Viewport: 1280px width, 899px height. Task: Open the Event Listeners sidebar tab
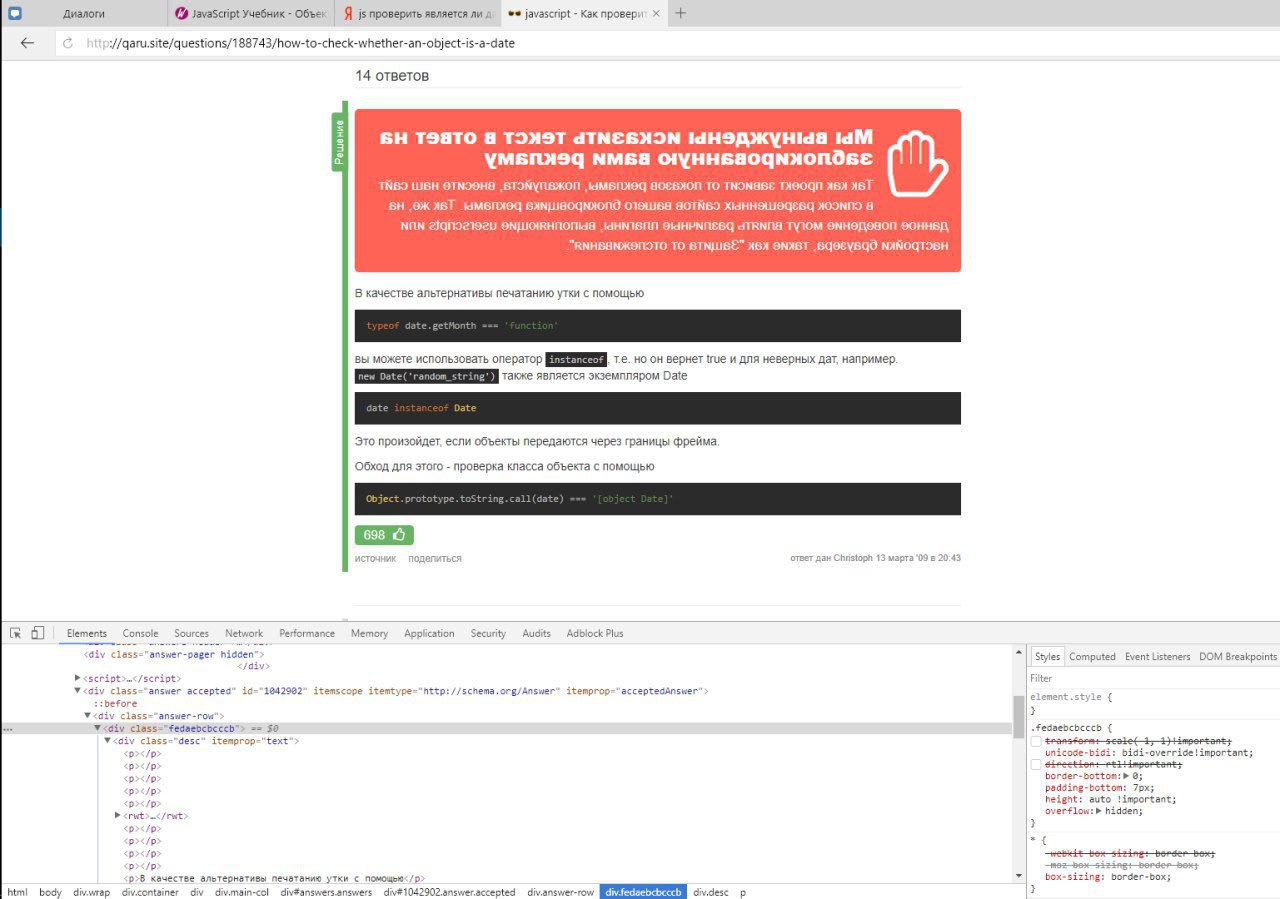click(1157, 657)
